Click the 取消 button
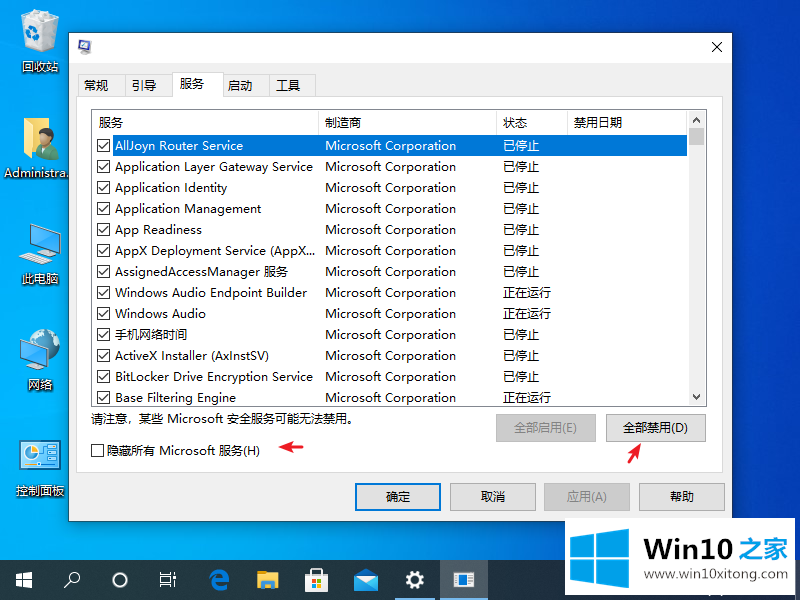Viewport: 800px width, 600px height. (493, 496)
